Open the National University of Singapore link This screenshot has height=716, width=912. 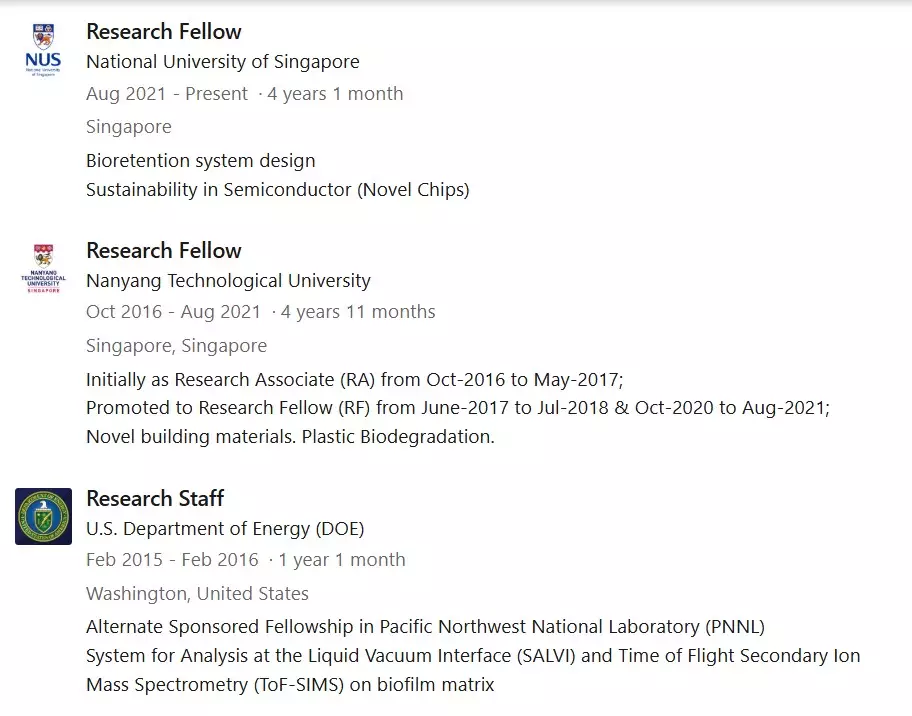click(222, 62)
